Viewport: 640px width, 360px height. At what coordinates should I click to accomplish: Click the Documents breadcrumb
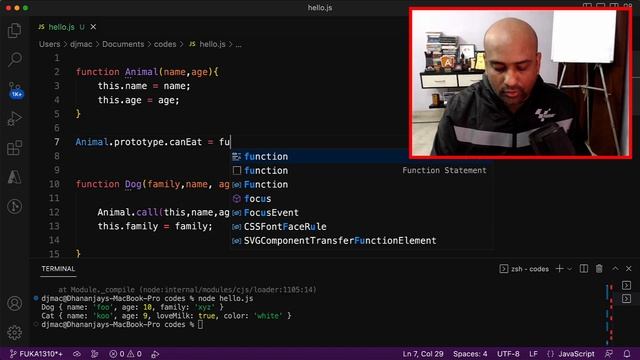pos(123,44)
